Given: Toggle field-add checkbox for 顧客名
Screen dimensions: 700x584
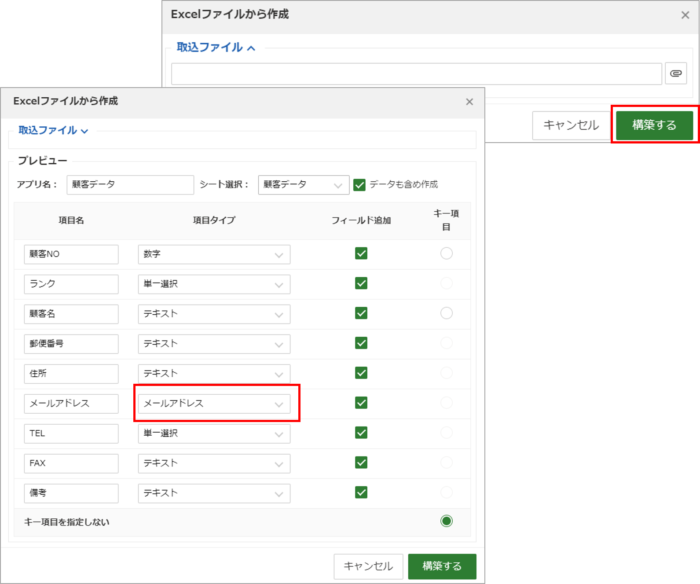Looking at the screenshot, I should tap(361, 313).
